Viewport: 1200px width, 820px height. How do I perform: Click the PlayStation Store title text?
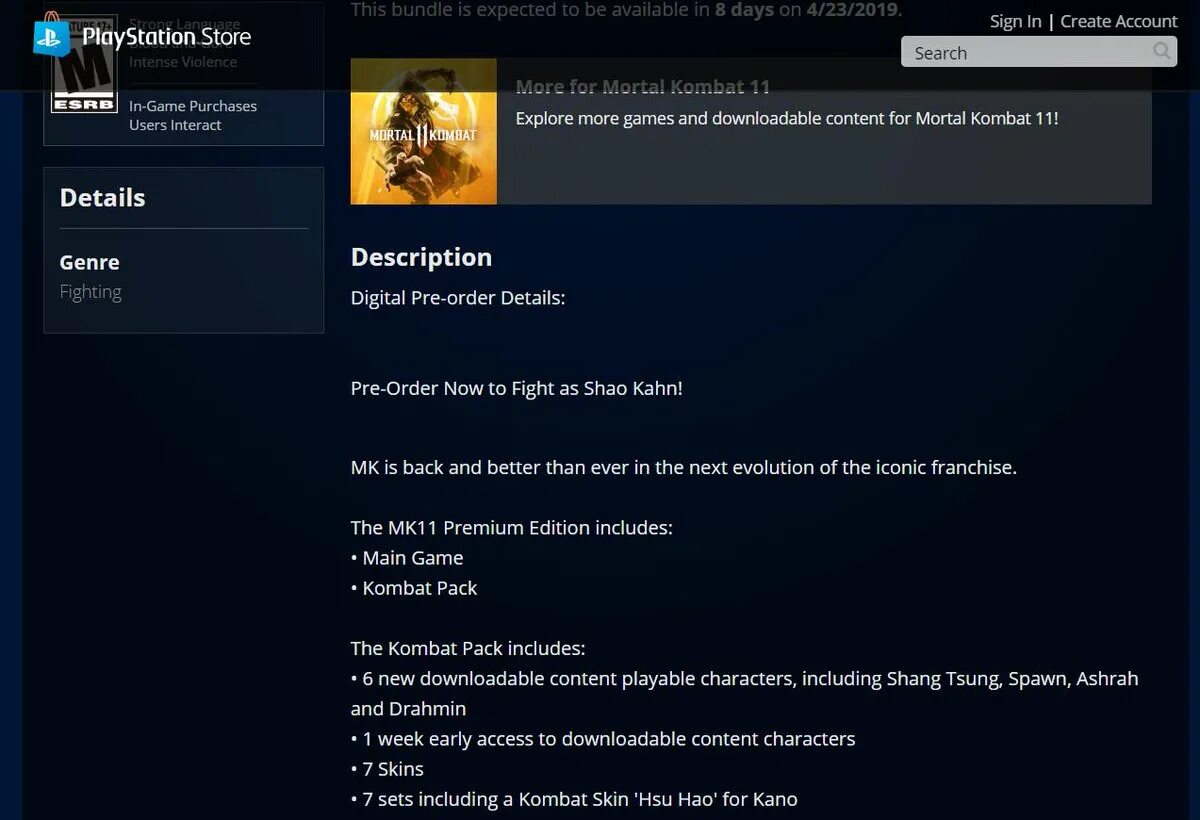point(167,38)
